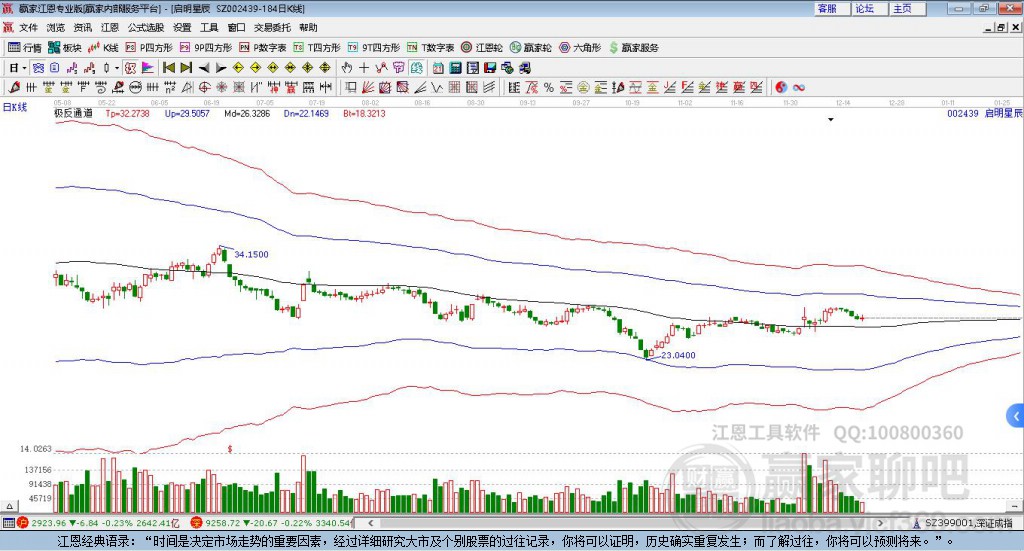1024x551 pixels.
Task: Open the 9T四方形 tool
Action: point(374,48)
